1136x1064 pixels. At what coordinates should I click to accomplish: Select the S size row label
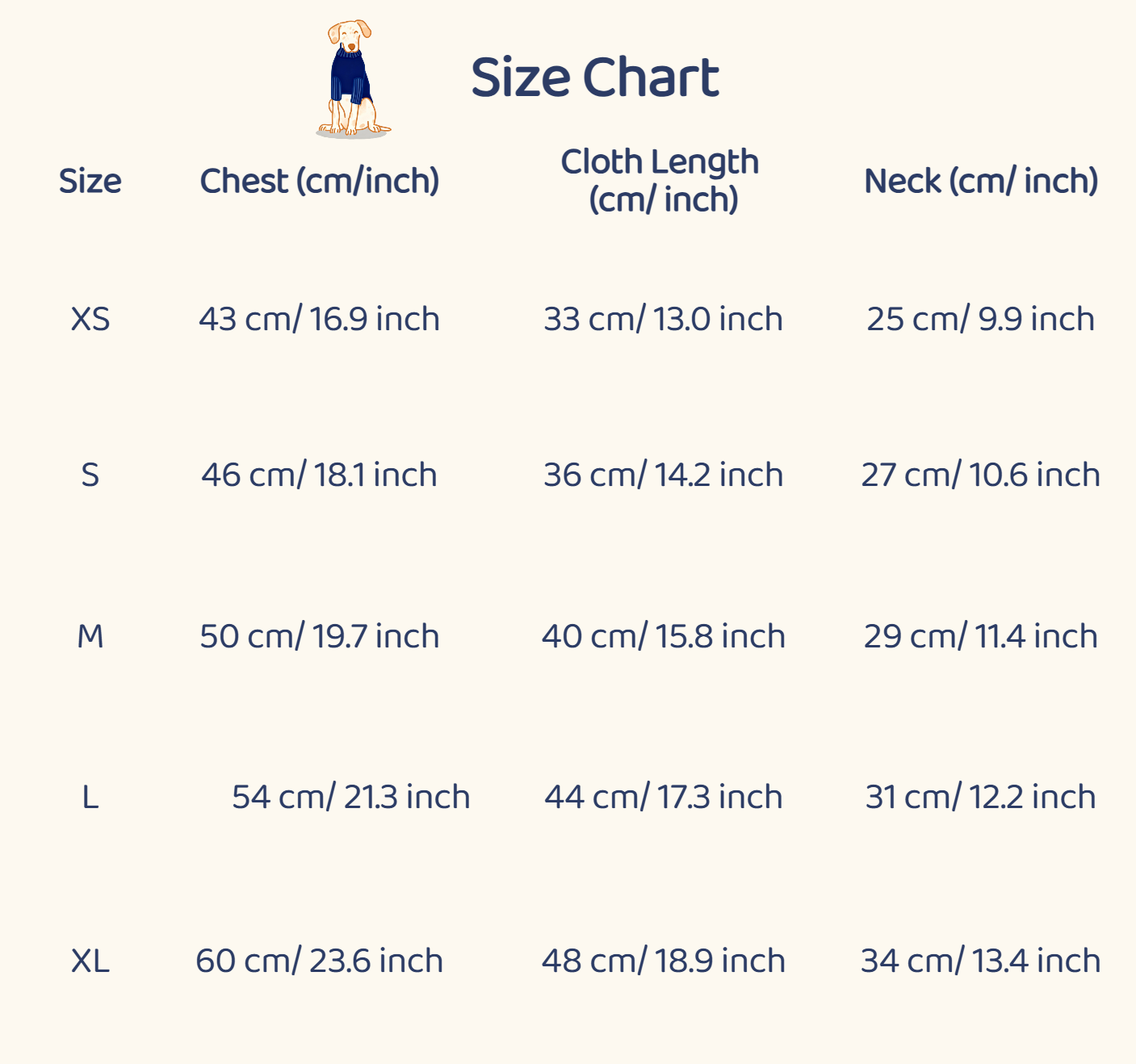click(90, 475)
